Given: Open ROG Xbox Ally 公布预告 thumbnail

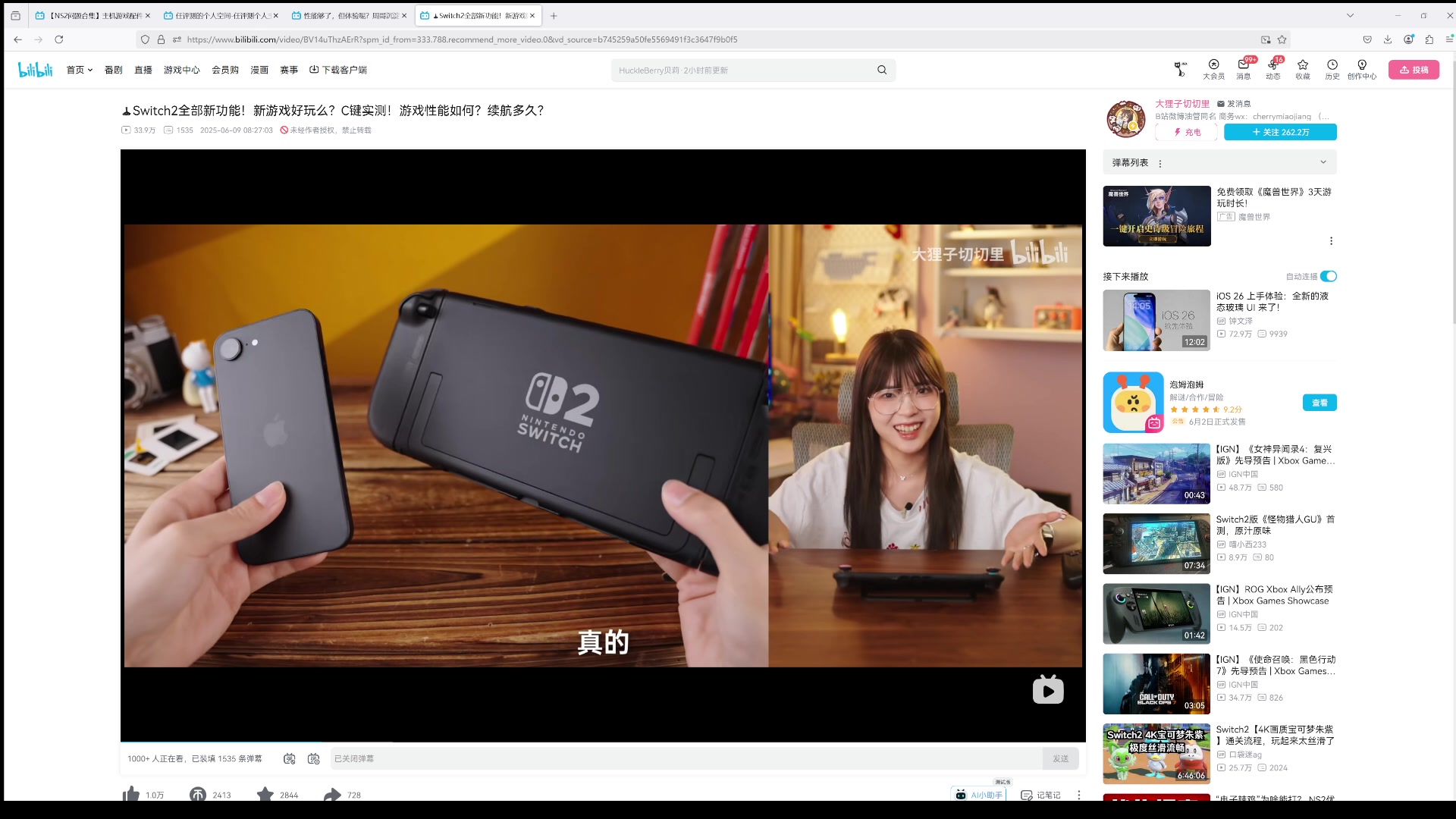Looking at the screenshot, I should [x=1156, y=613].
